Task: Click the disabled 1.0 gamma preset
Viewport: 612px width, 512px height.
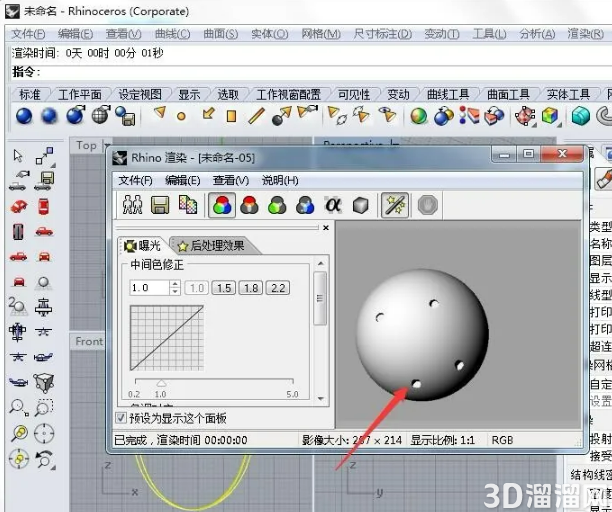Action: pos(197,288)
